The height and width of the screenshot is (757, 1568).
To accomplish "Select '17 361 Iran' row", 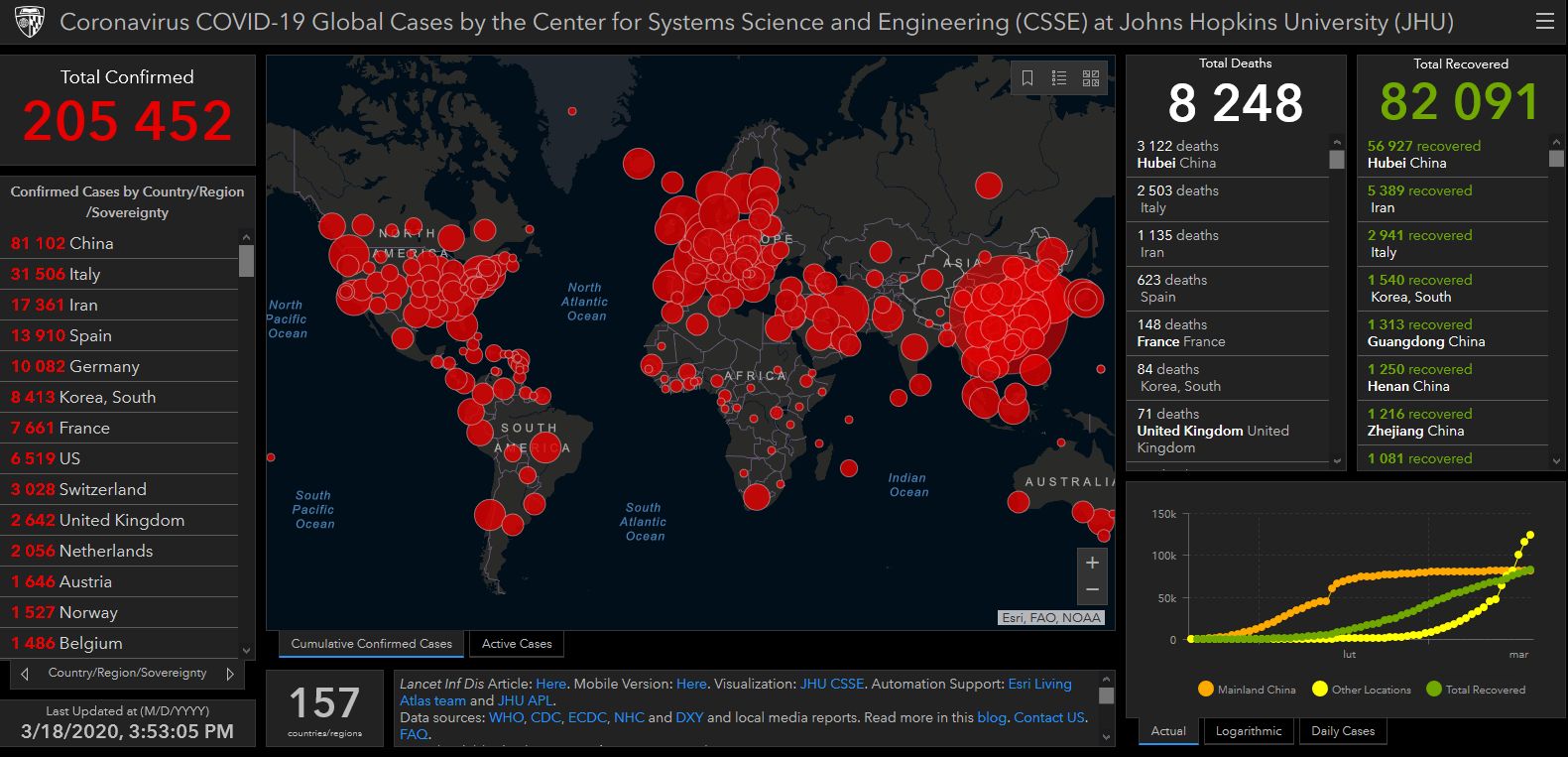I will click(119, 305).
